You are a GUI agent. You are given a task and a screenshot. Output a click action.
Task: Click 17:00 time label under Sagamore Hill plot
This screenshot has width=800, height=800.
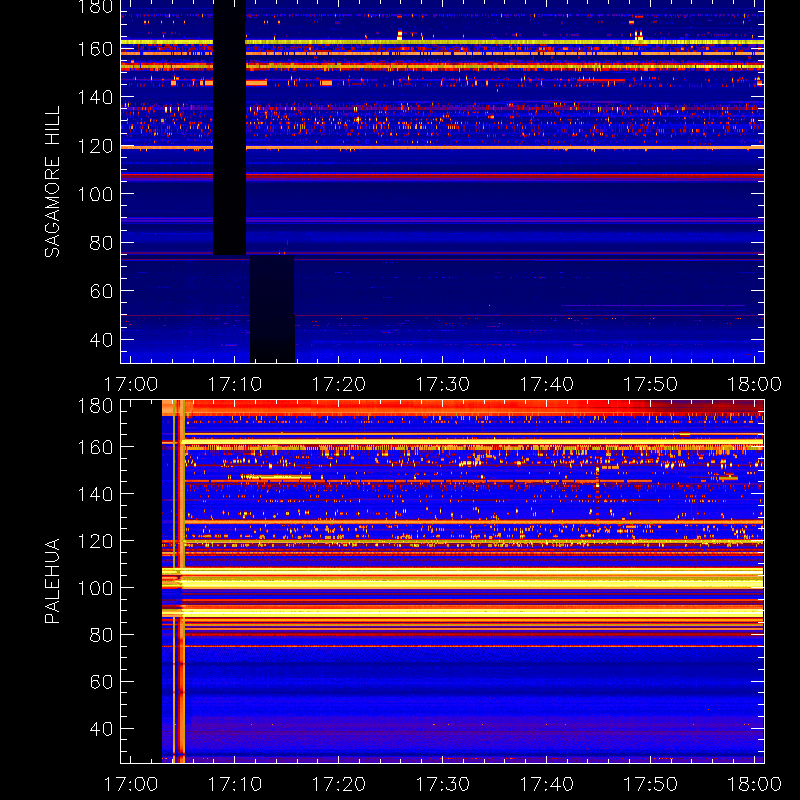click(x=131, y=384)
